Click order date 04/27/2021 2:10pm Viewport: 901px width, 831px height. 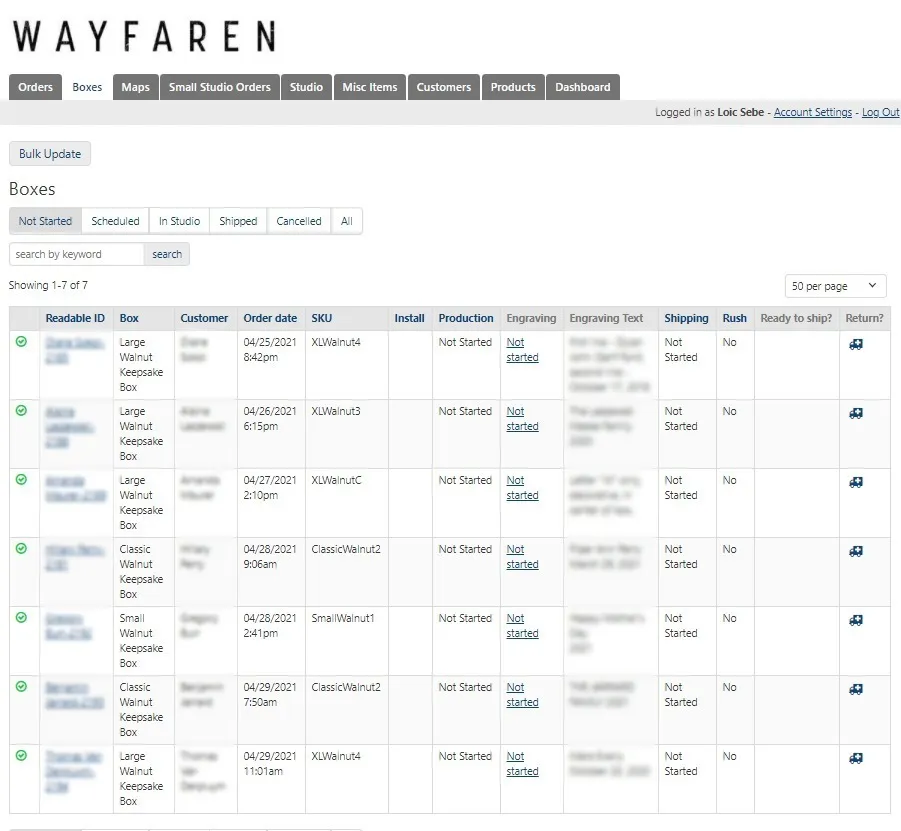269,487
